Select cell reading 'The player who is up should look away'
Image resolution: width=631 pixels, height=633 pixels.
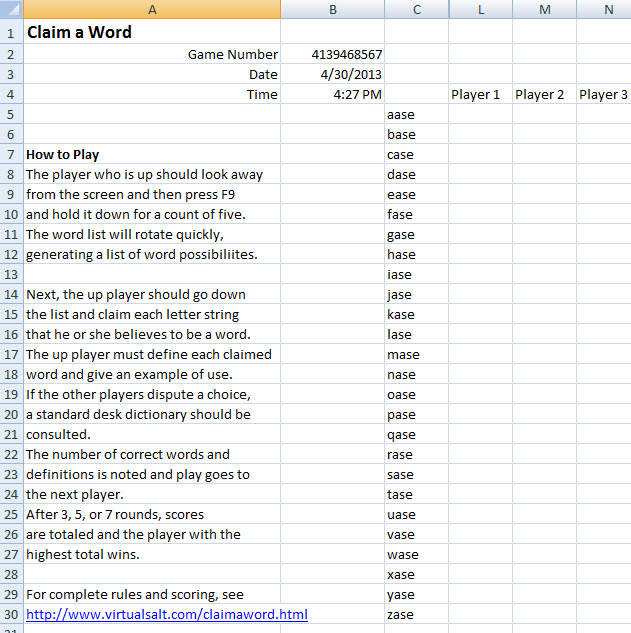(152, 174)
